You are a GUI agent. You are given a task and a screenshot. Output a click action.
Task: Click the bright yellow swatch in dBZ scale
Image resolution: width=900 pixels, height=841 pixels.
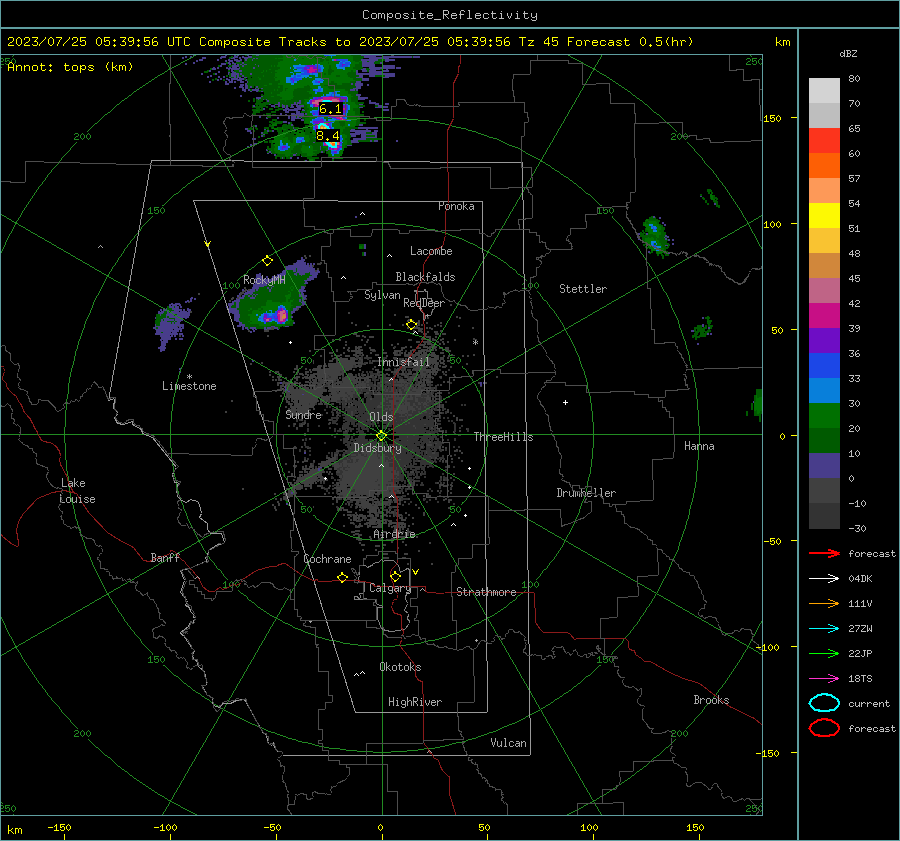[x=824, y=215]
